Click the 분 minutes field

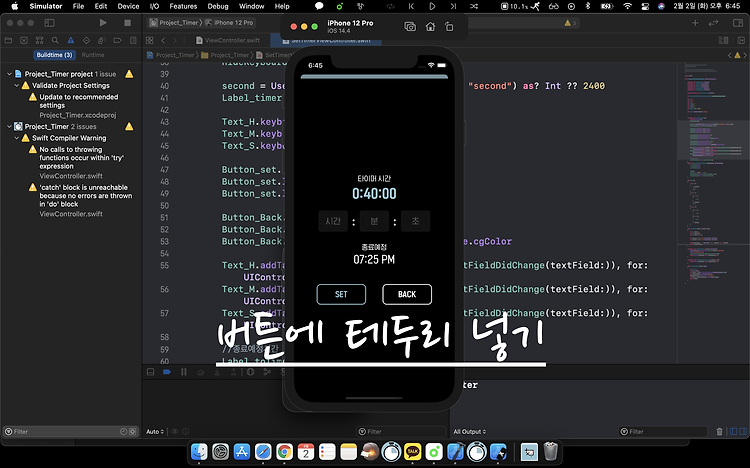(374, 221)
